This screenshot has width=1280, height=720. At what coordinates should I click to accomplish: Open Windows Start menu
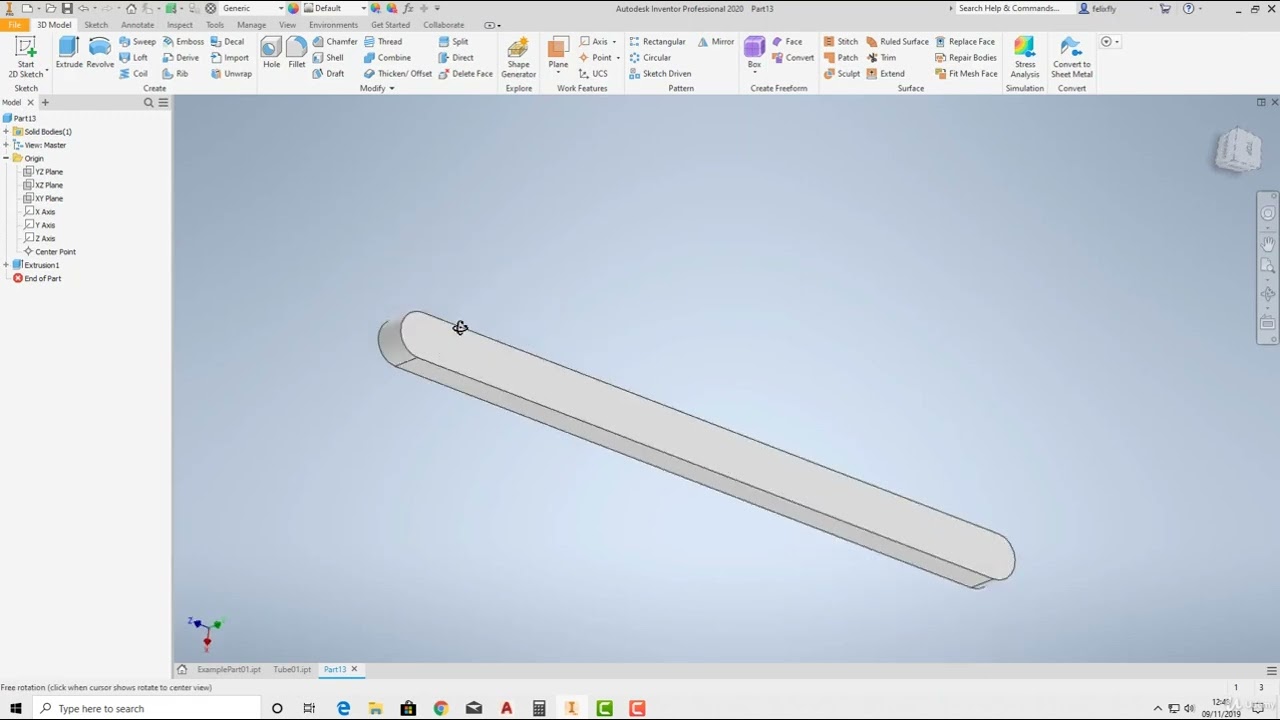(15, 708)
